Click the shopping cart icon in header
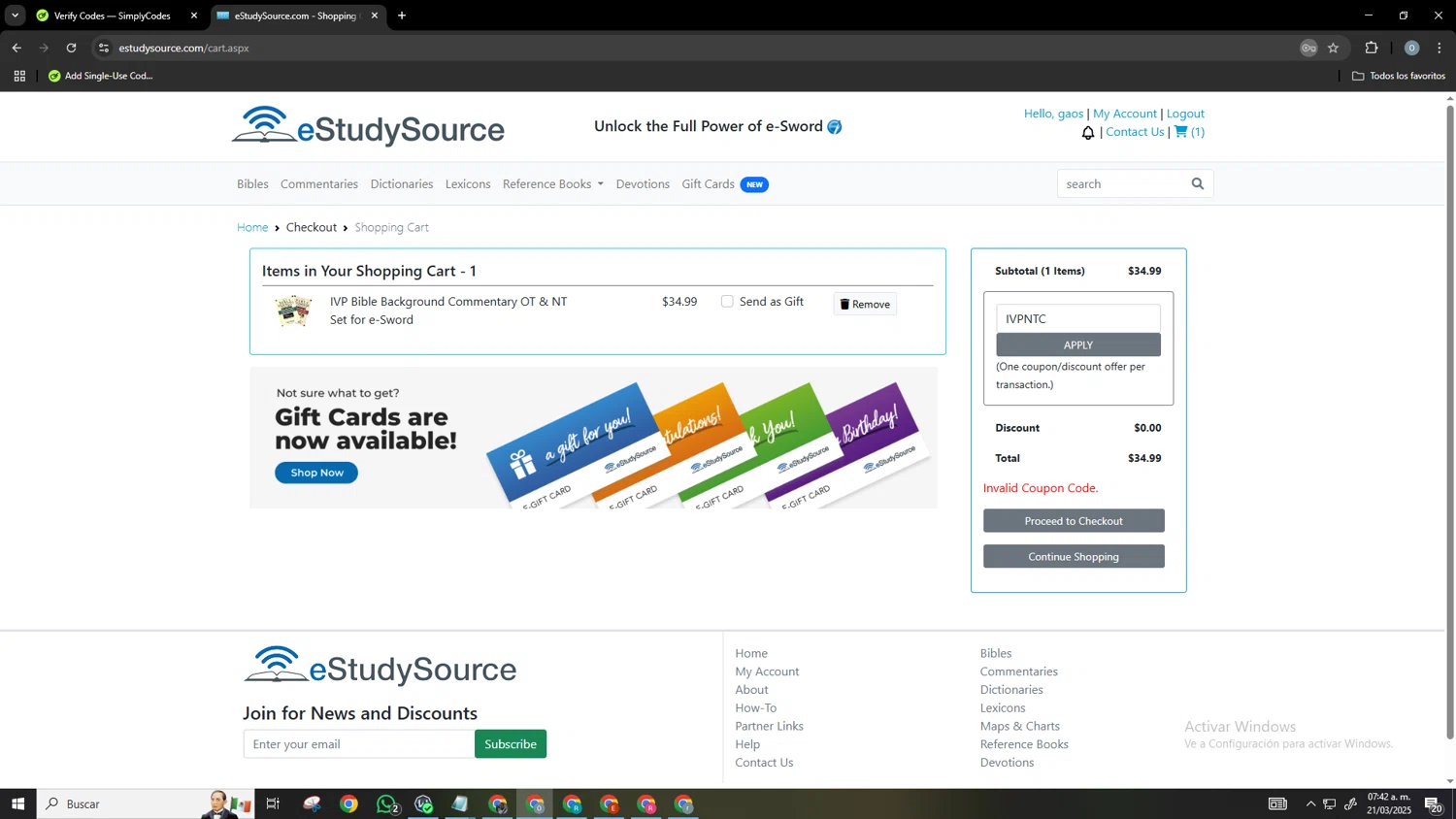Image resolution: width=1456 pixels, height=819 pixels. click(1180, 132)
